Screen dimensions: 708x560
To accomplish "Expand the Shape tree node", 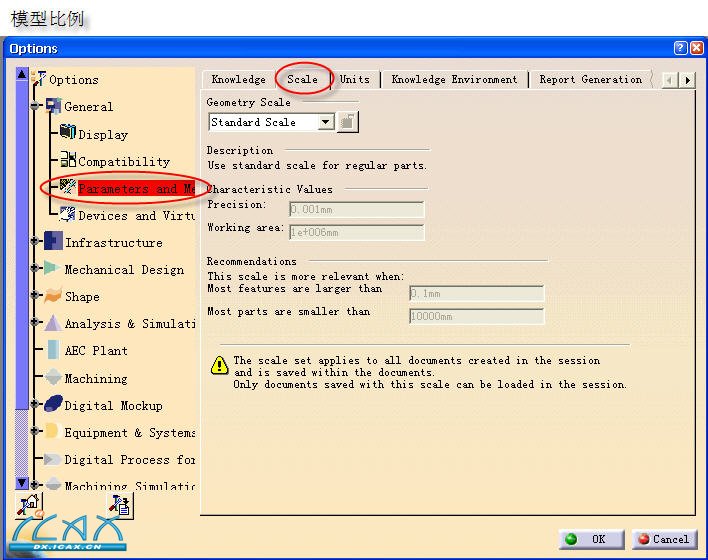I will click(34, 295).
